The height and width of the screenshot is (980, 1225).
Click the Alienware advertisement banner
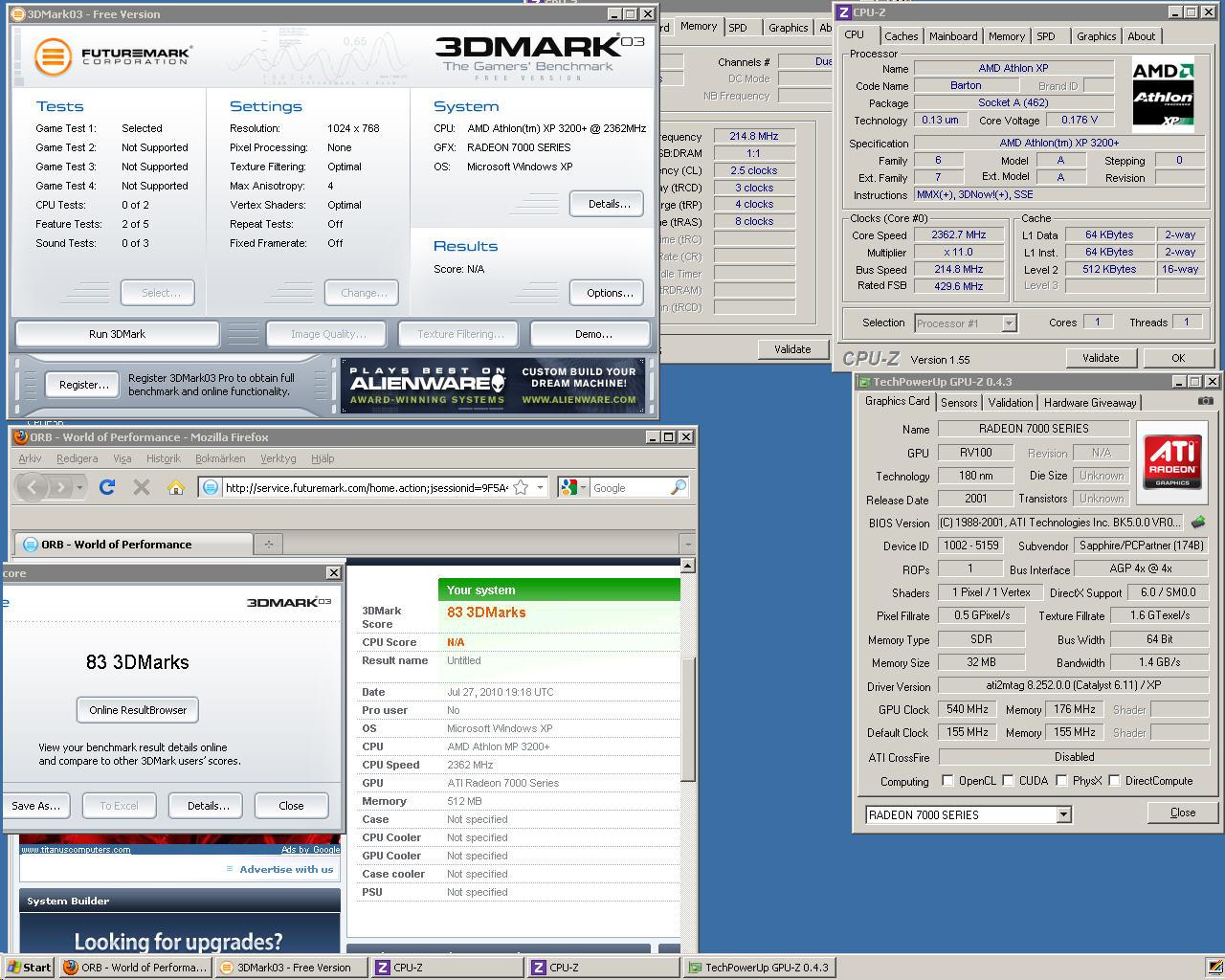pyautogui.click(x=493, y=386)
